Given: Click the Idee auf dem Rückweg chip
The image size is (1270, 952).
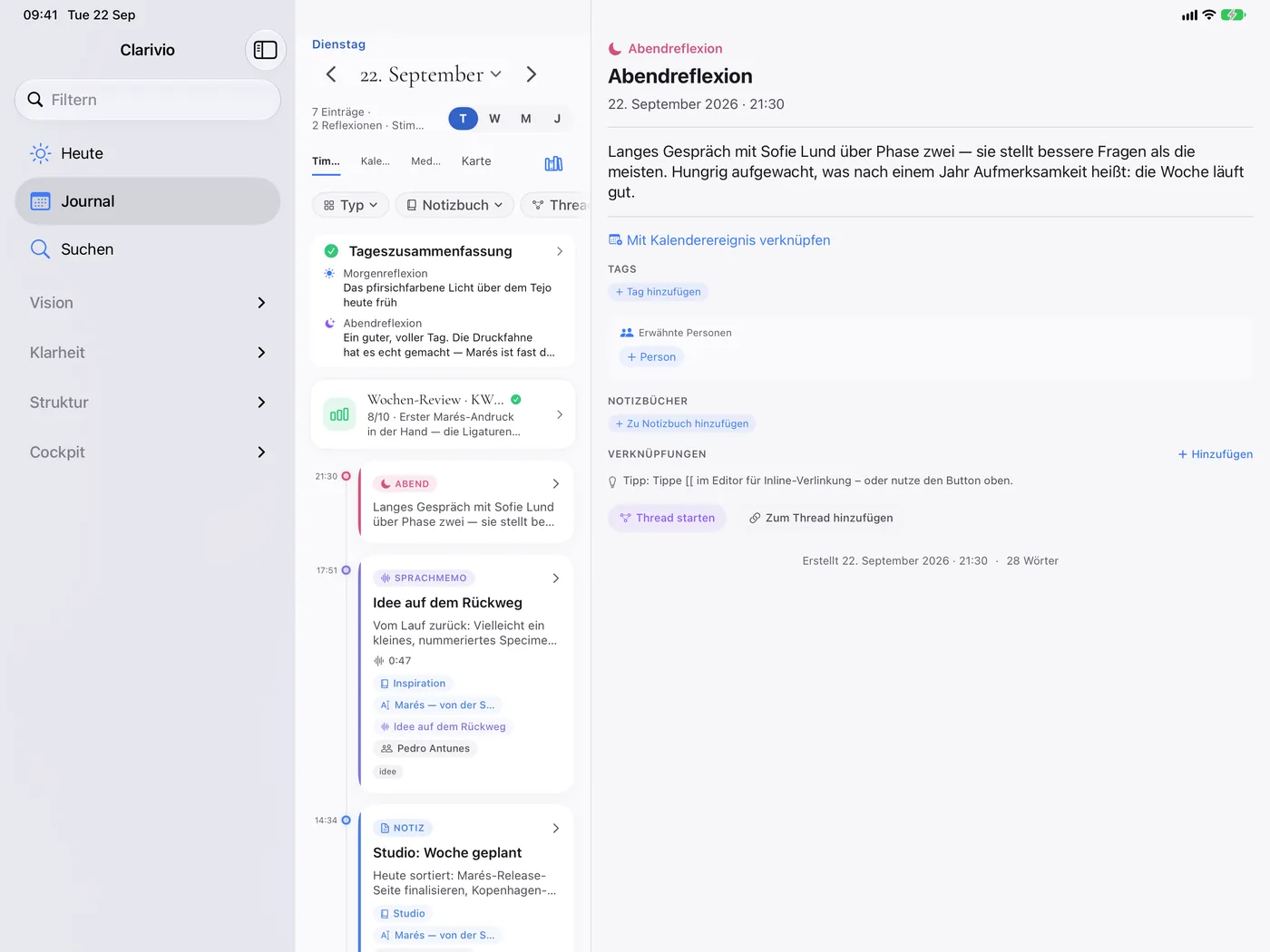Looking at the screenshot, I should [x=443, y=727].
